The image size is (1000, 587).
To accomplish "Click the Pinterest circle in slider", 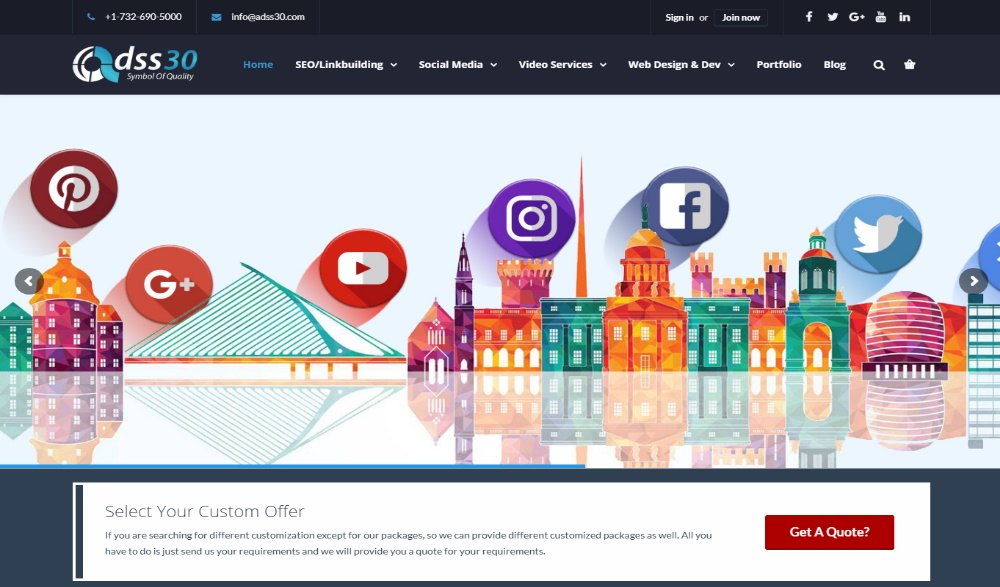I will click(74, 188).
